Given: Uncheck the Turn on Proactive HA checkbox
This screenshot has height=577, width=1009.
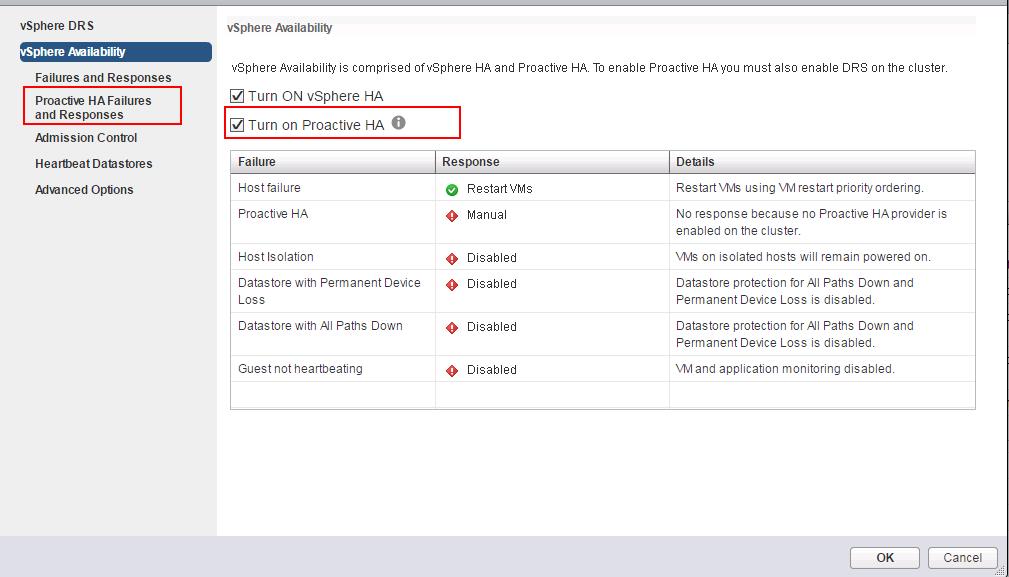Looking at the screenshot, I should click(237, 125).
